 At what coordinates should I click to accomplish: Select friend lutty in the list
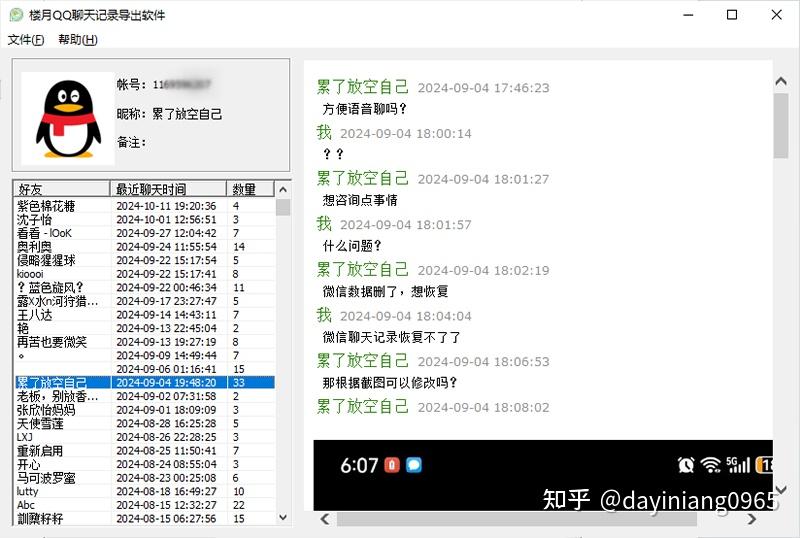[x=28, y=492]
